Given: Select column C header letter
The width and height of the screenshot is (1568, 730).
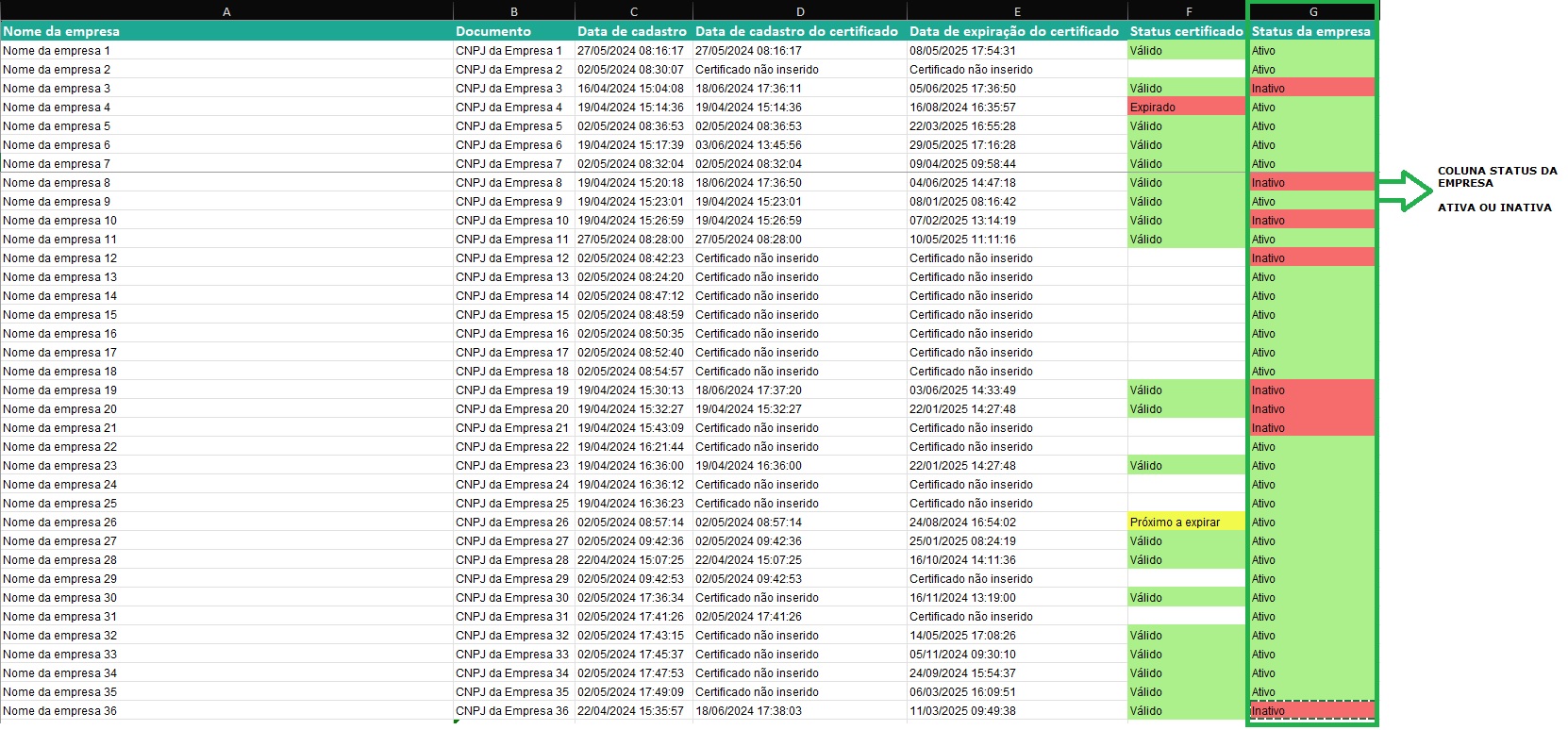Looking at the screenshot, I should pyautogui.click(x=633, y=11).
